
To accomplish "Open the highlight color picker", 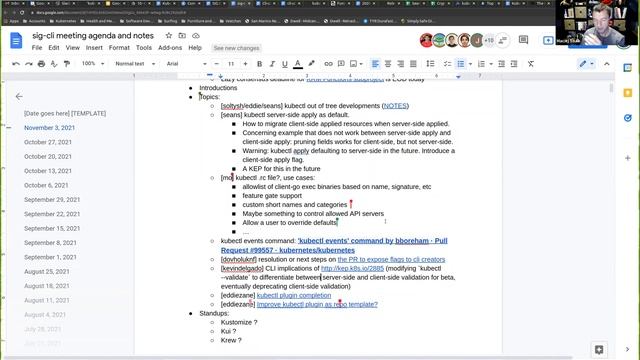I will (x=311, y=64).
